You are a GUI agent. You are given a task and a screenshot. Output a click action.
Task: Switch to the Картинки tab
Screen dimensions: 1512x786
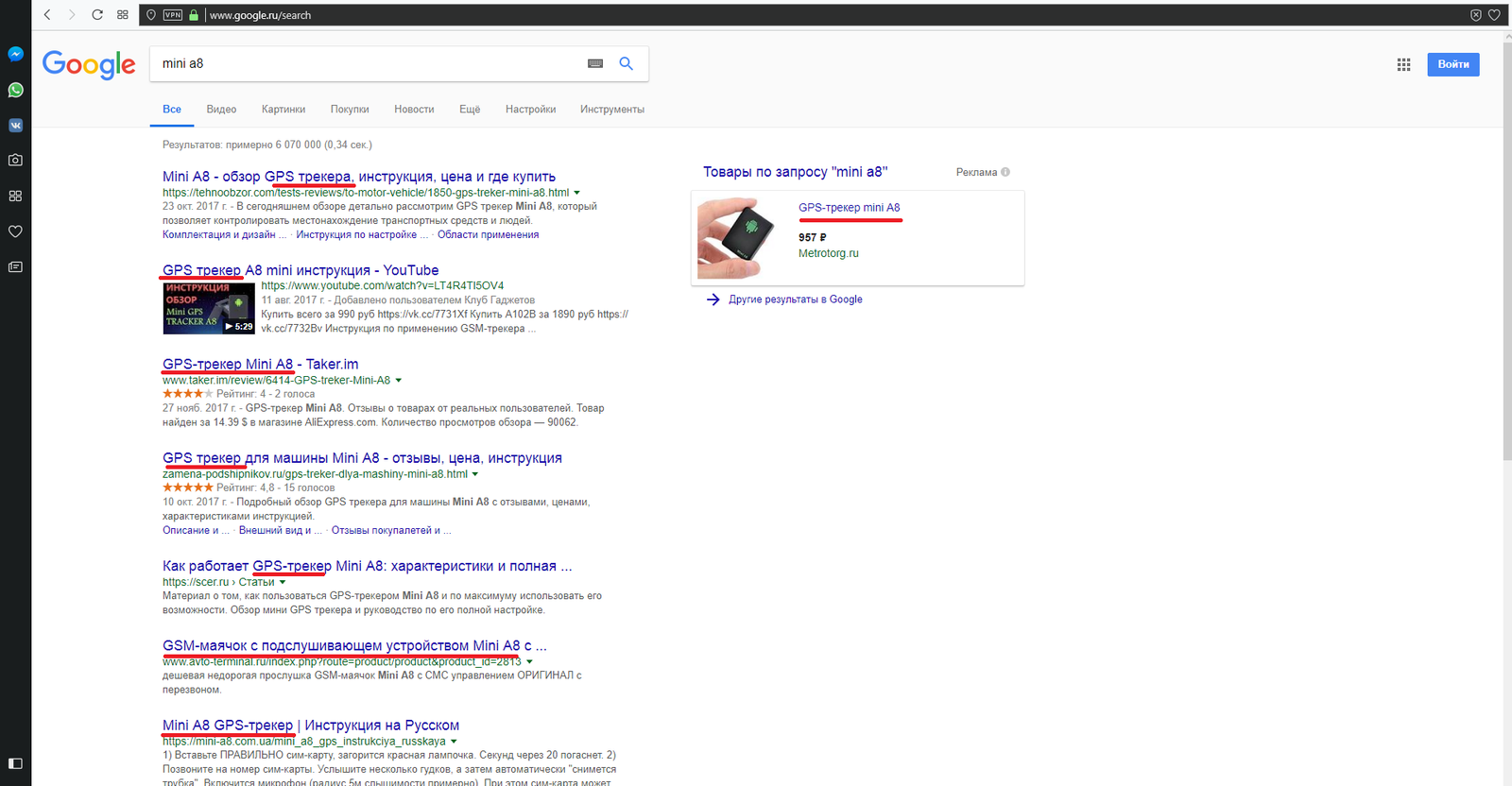[x=283, y=110]
